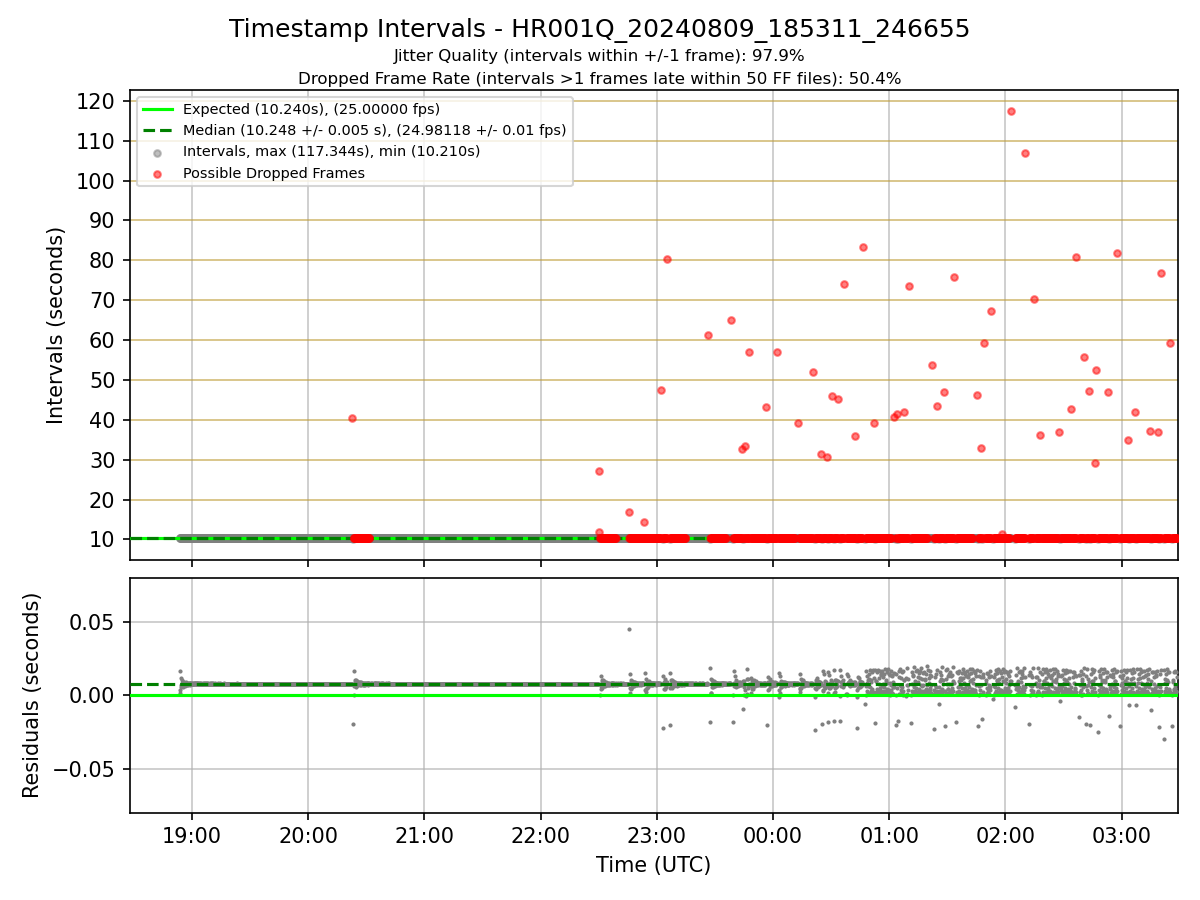Click the gray dot marker in legend

[x=159, y=152]
